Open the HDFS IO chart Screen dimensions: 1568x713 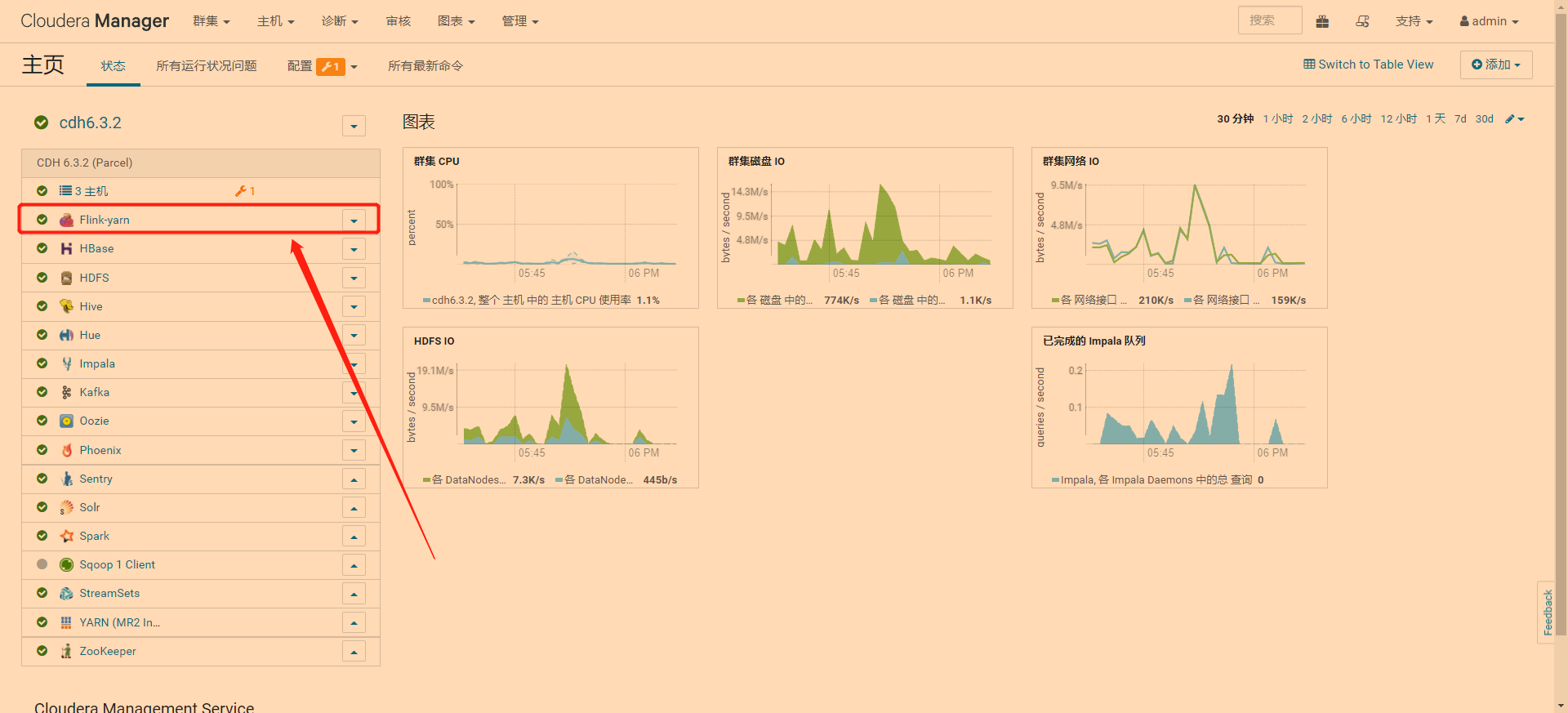(550, 408)
